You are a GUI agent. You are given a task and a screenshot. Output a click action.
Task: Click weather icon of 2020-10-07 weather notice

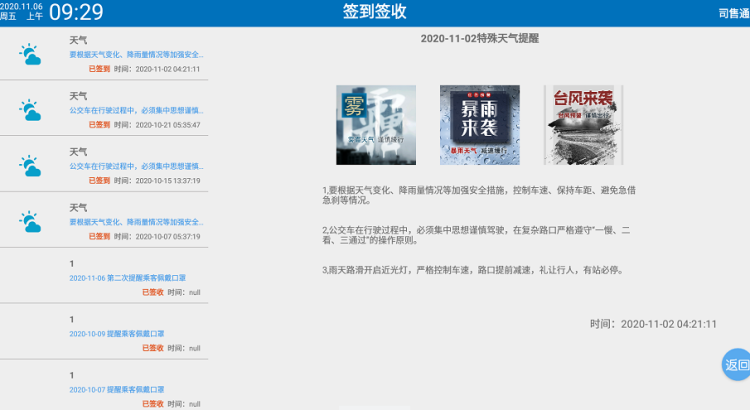30,221
